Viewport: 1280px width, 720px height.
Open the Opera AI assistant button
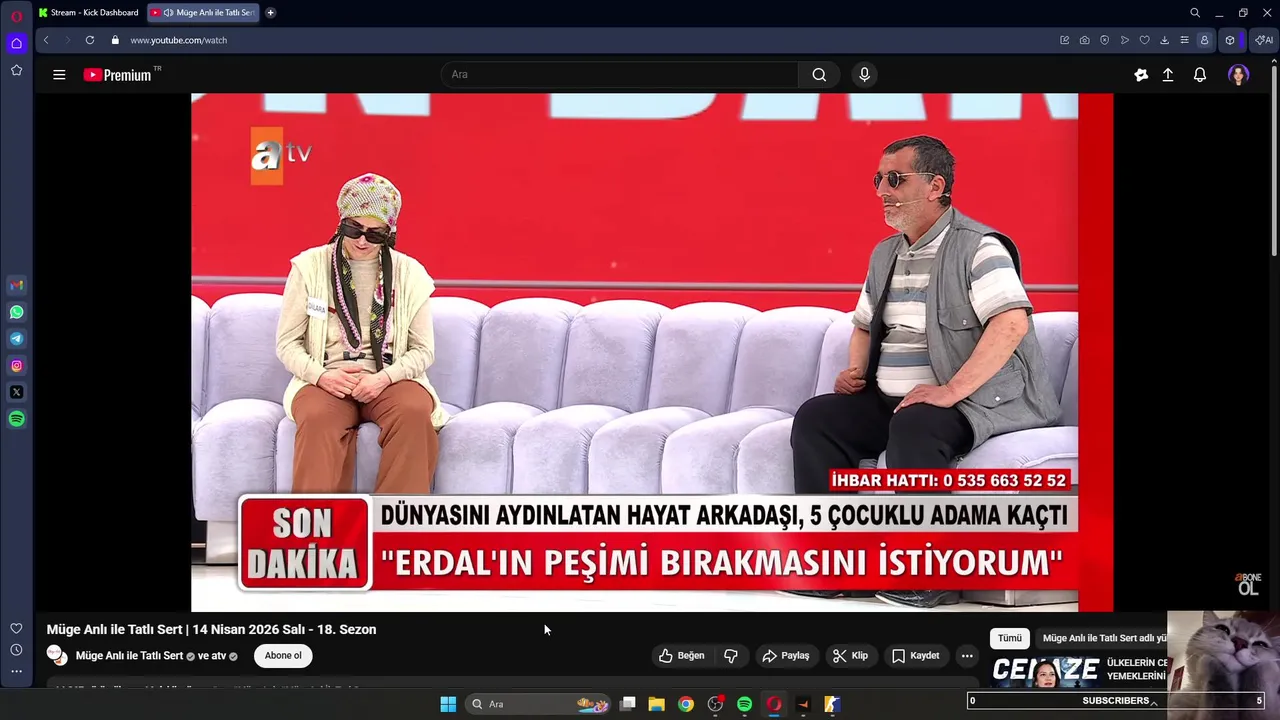click(x=1264, y=40)
